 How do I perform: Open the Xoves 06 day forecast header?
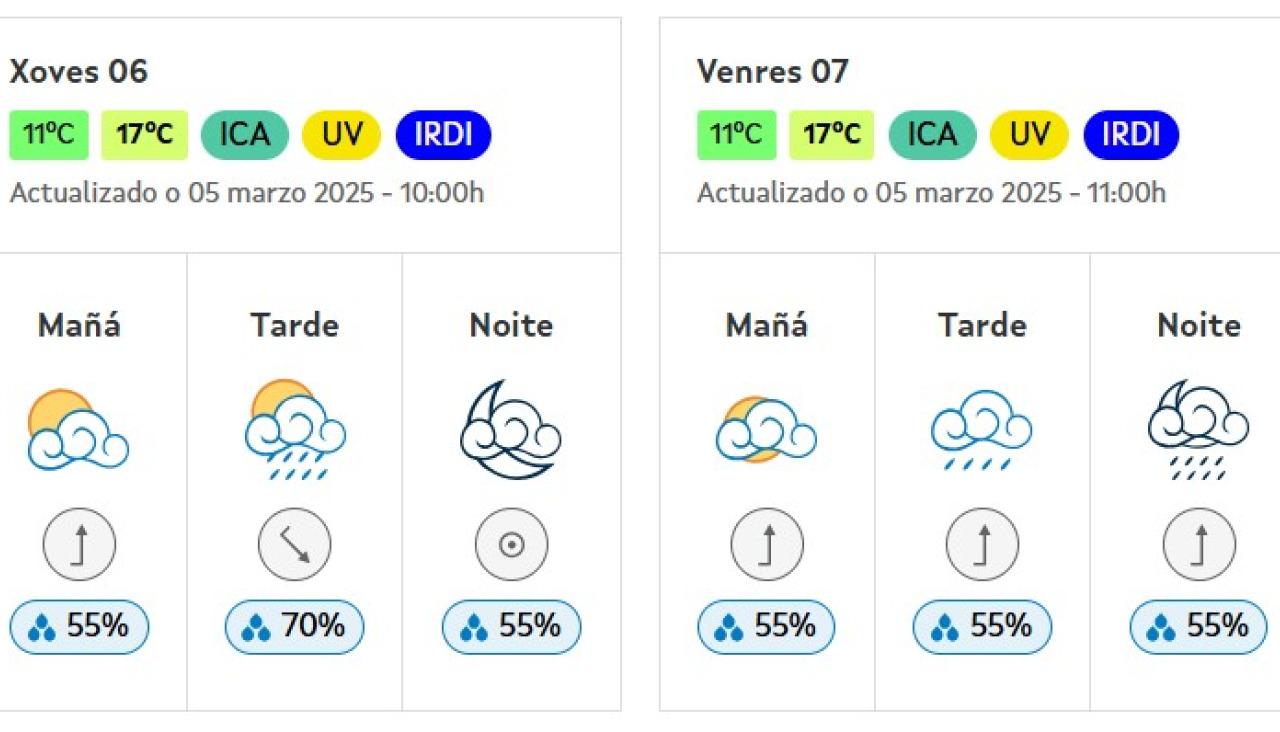click(78, 71)
